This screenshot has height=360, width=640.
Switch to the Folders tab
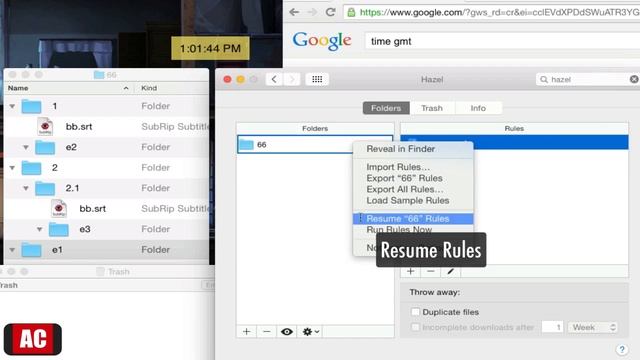386,108
